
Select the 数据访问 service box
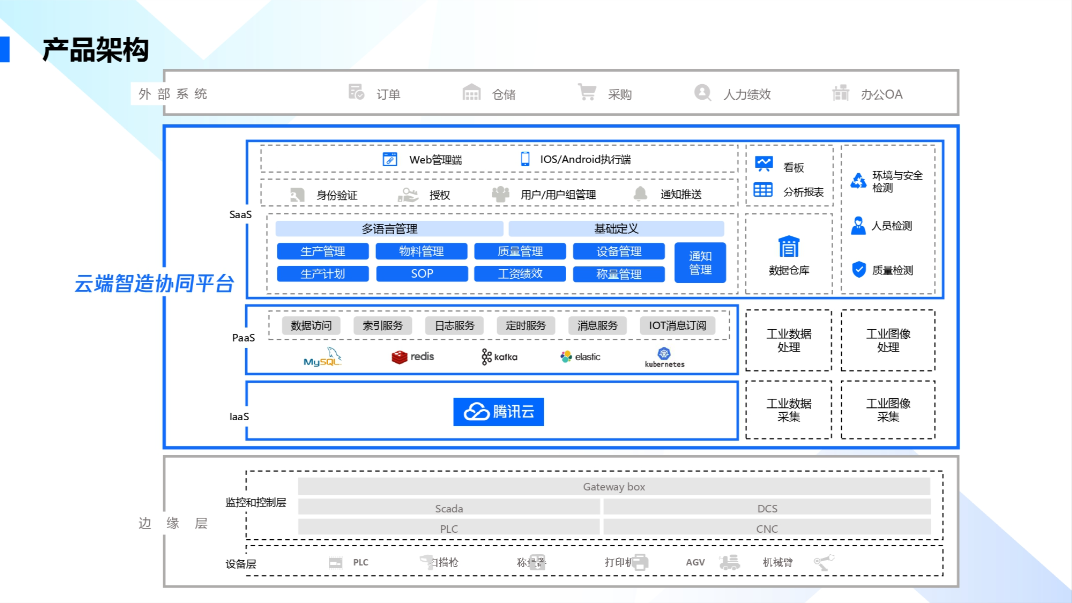click(311, 326)
